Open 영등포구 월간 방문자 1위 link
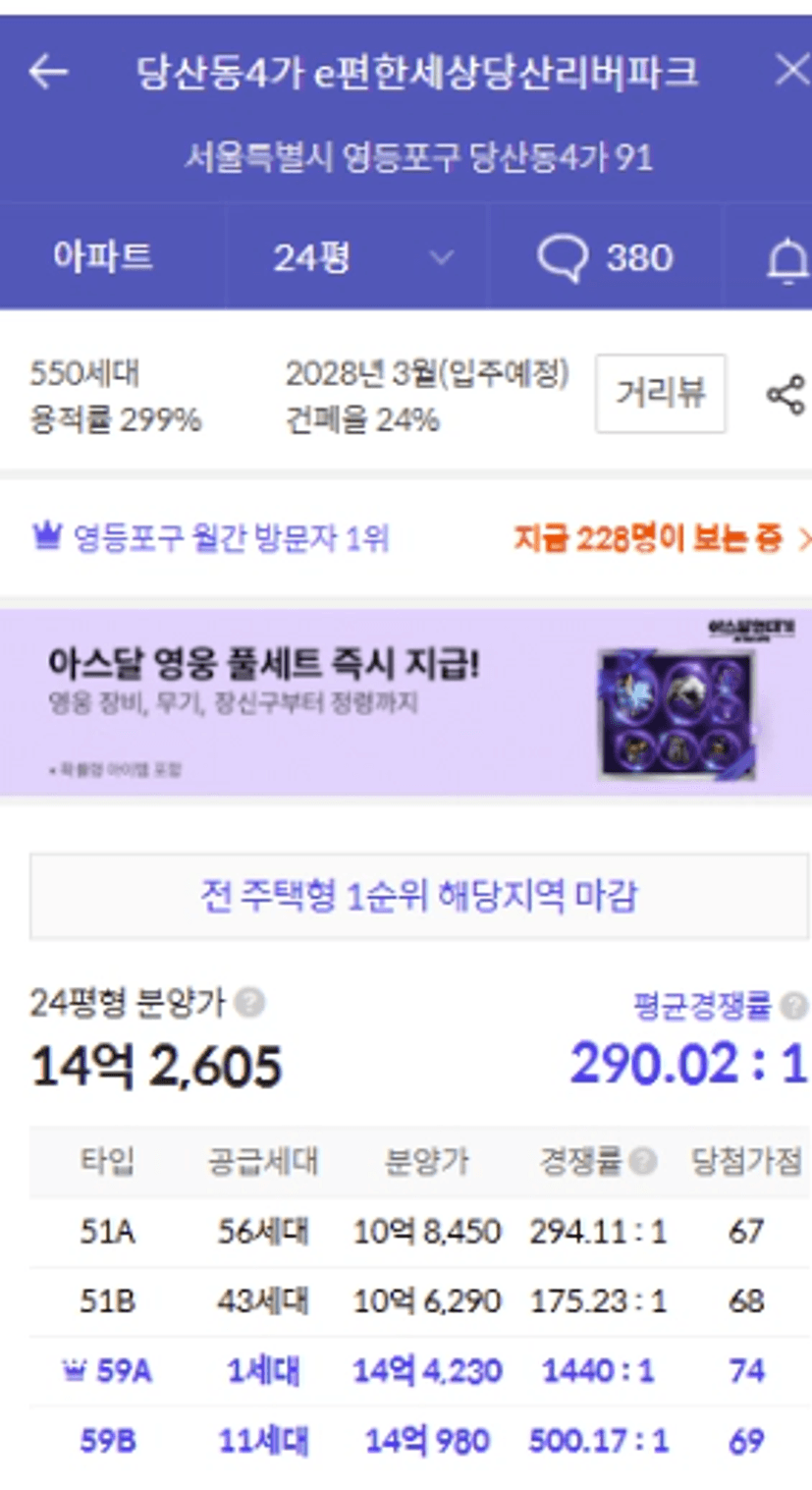Viewport: 812px width, 1490px height. tap(231, 538)
